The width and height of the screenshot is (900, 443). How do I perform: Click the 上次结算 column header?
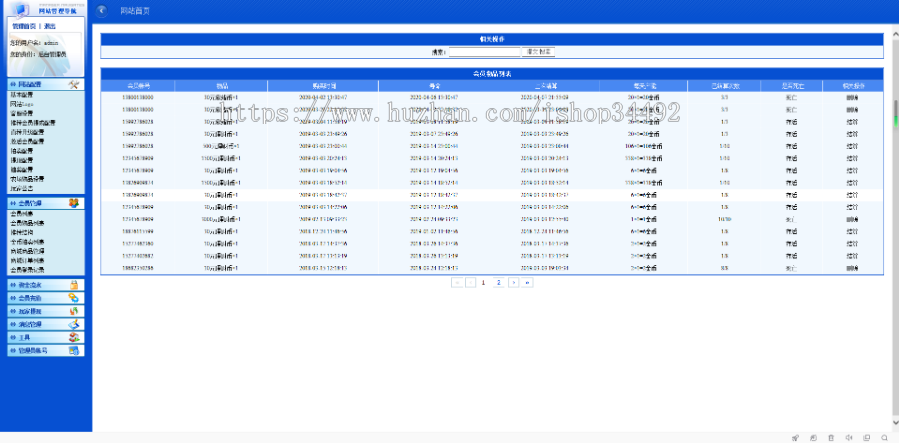(544, 86)
